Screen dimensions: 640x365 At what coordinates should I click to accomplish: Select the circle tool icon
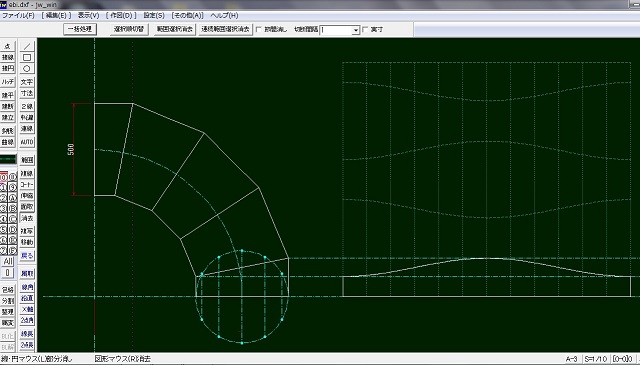pyautogui.click(x=27, y=69)
